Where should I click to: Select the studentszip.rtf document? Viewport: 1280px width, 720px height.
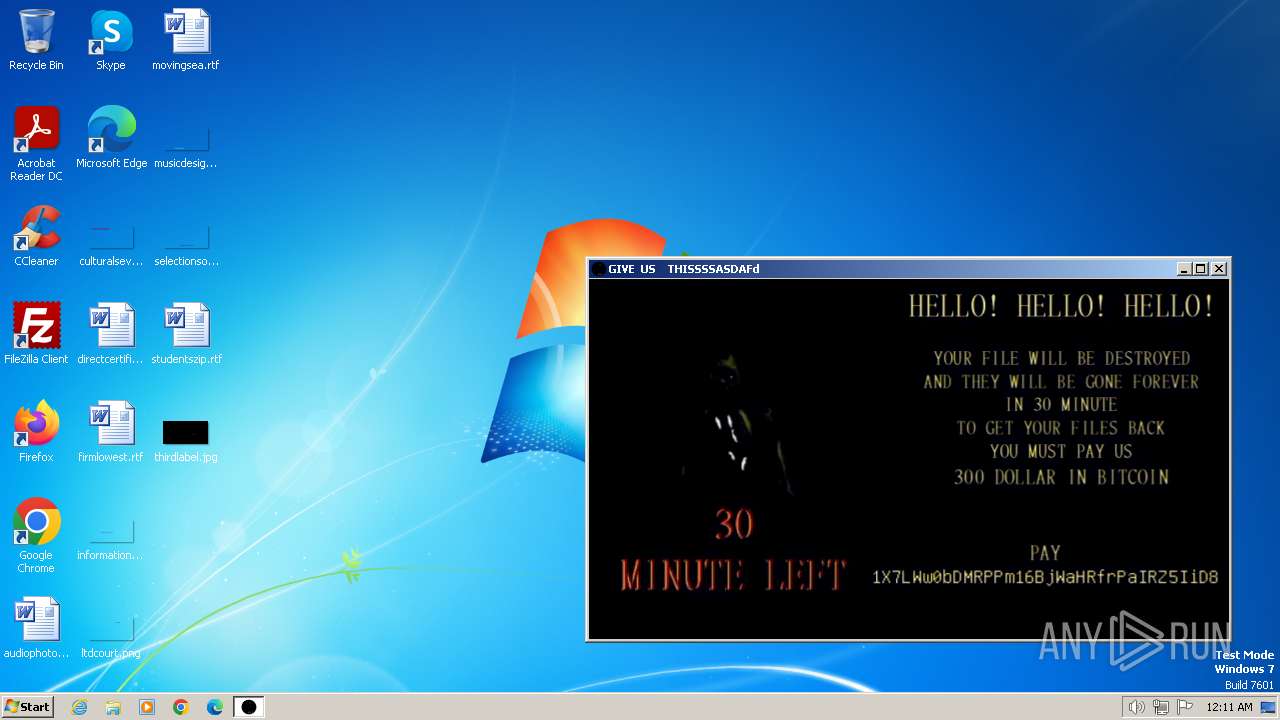coord(186,334)
